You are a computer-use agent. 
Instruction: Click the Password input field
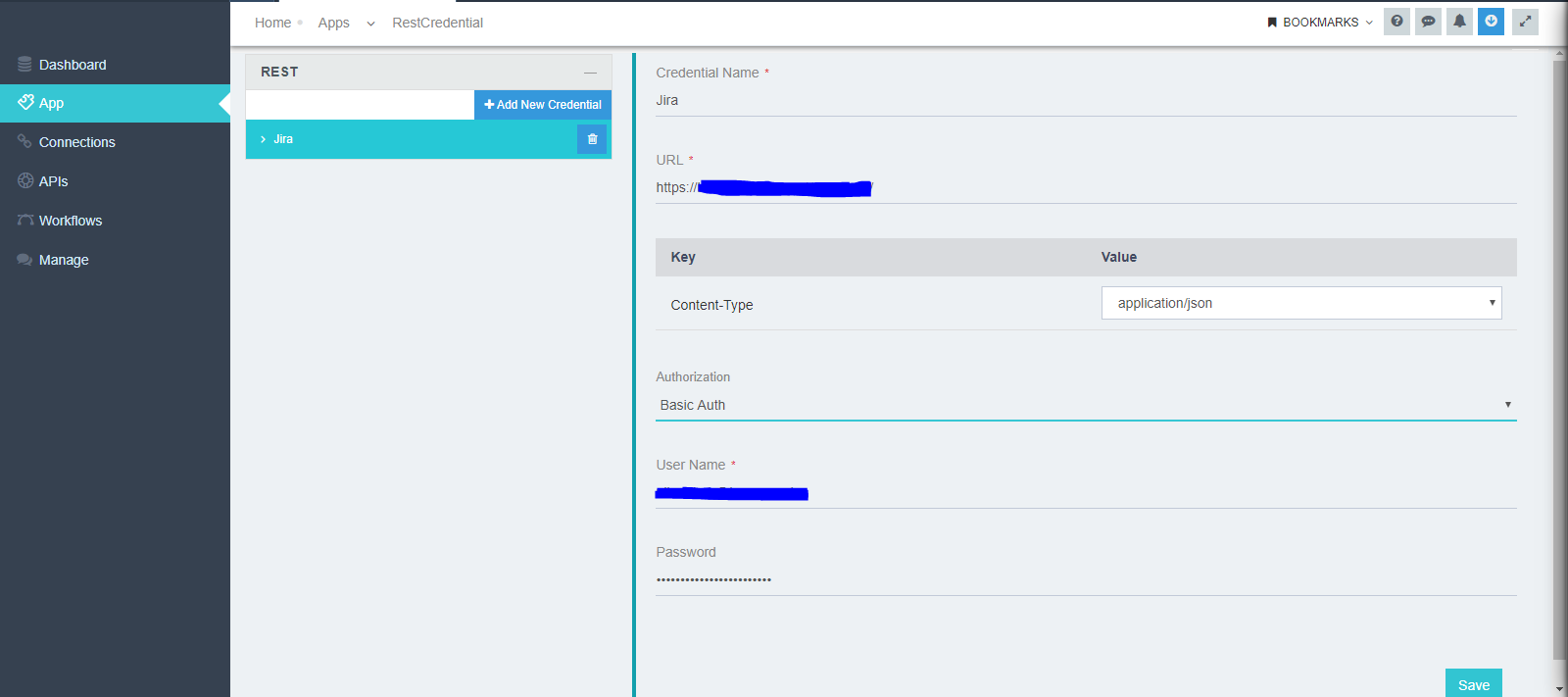click(1086, 580)
